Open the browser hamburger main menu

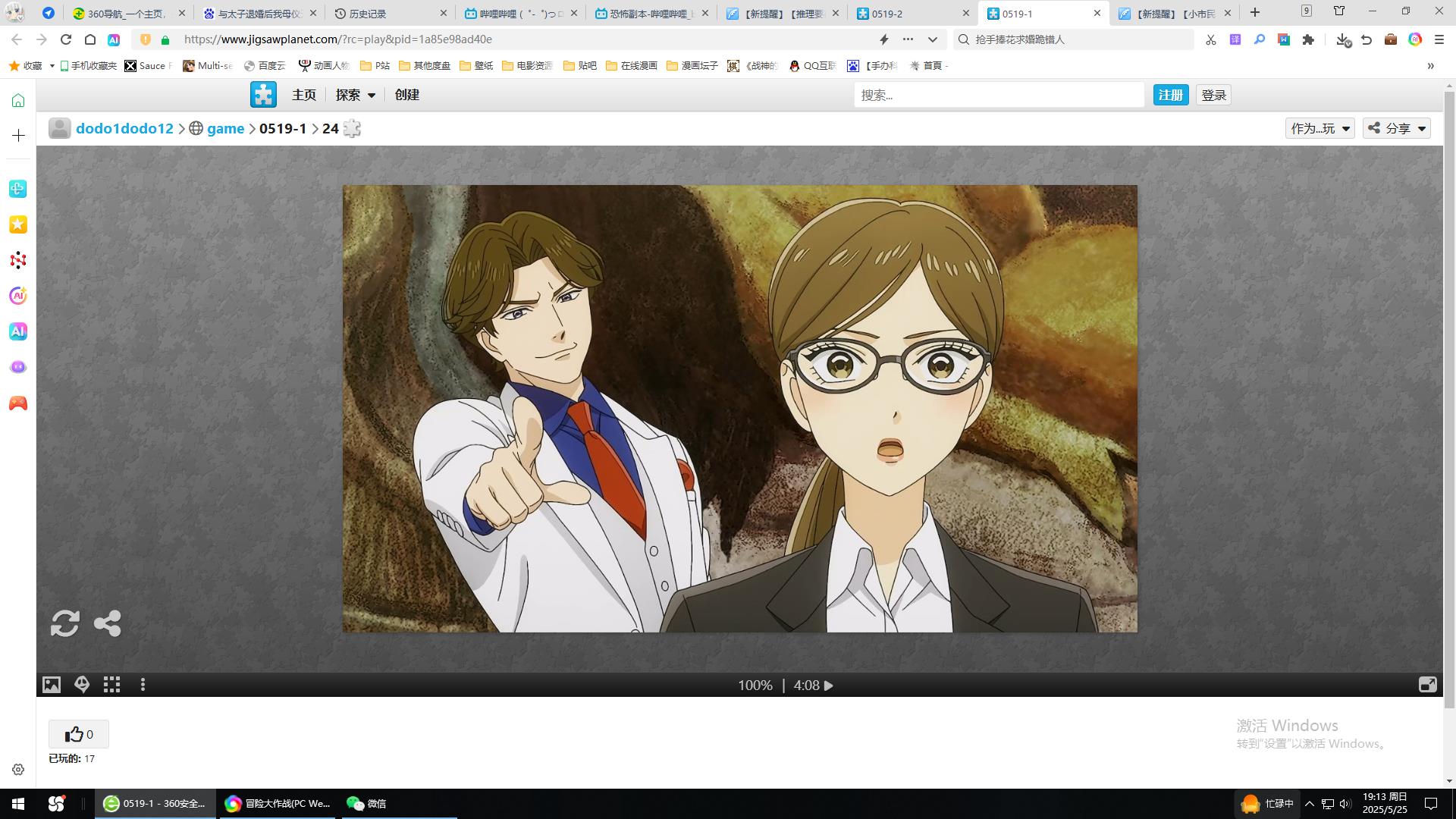[1439, 39]
